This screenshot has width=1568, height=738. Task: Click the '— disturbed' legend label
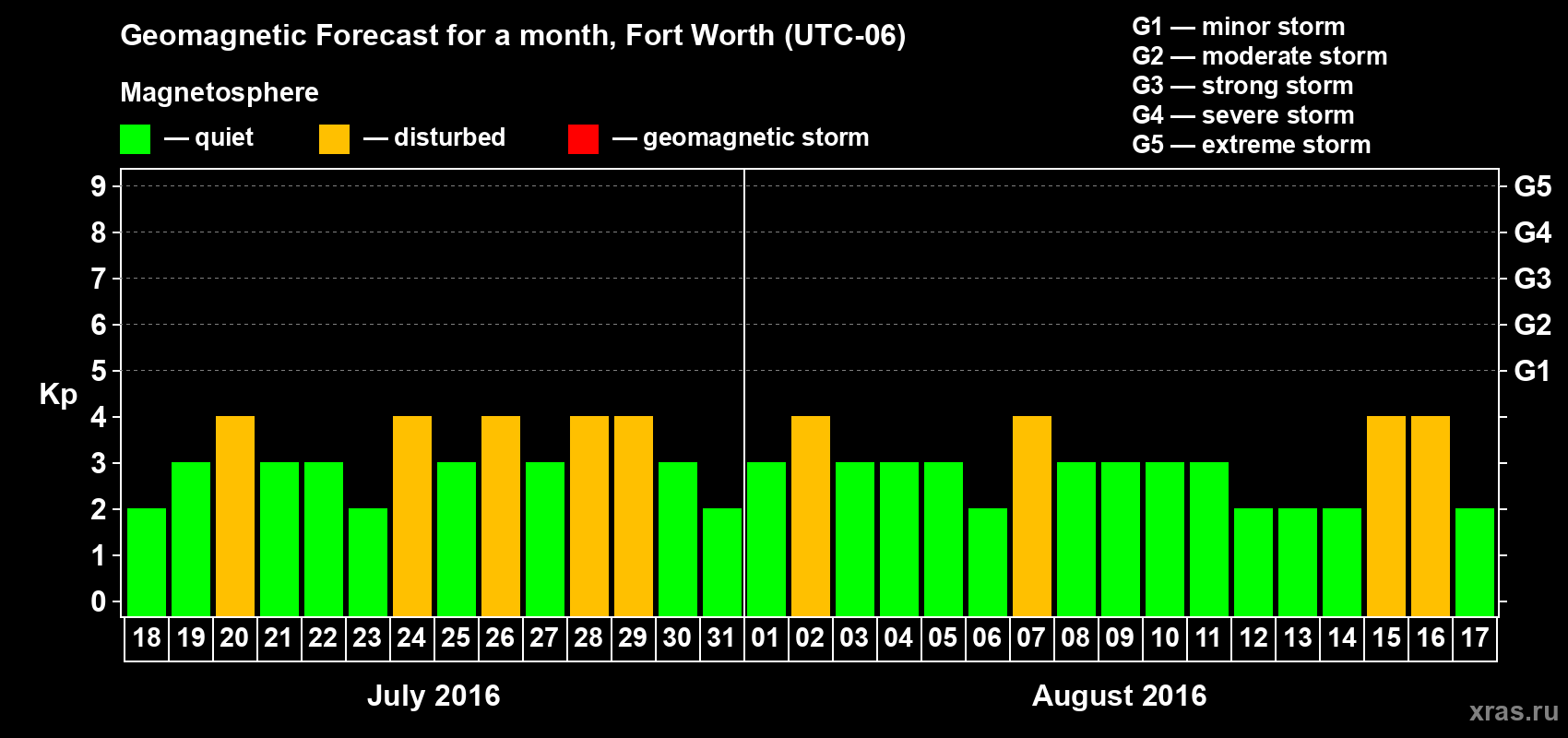coord(434,137)
